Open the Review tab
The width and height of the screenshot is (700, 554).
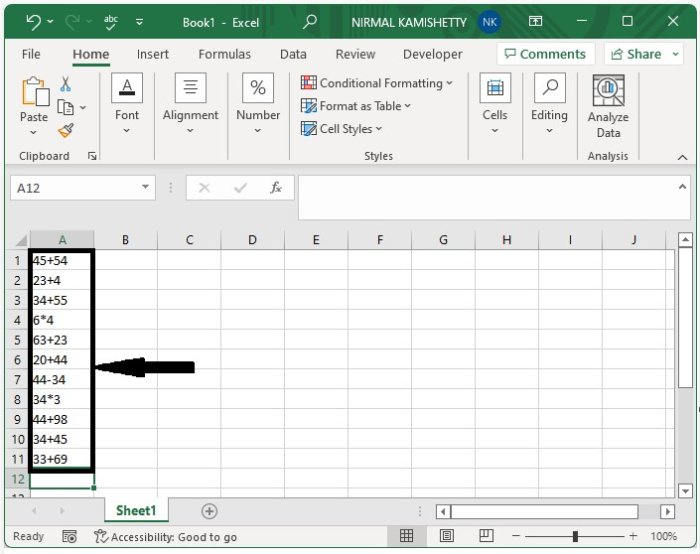click(x=355, y=54)
